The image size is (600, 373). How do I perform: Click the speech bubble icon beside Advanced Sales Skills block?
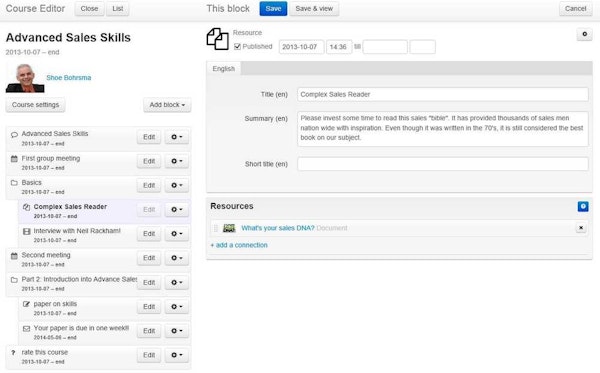click(14, 135)
